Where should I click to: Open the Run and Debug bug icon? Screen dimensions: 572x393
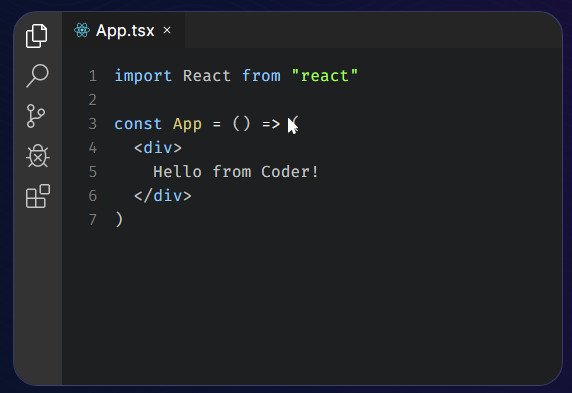[x=38, y=156]
